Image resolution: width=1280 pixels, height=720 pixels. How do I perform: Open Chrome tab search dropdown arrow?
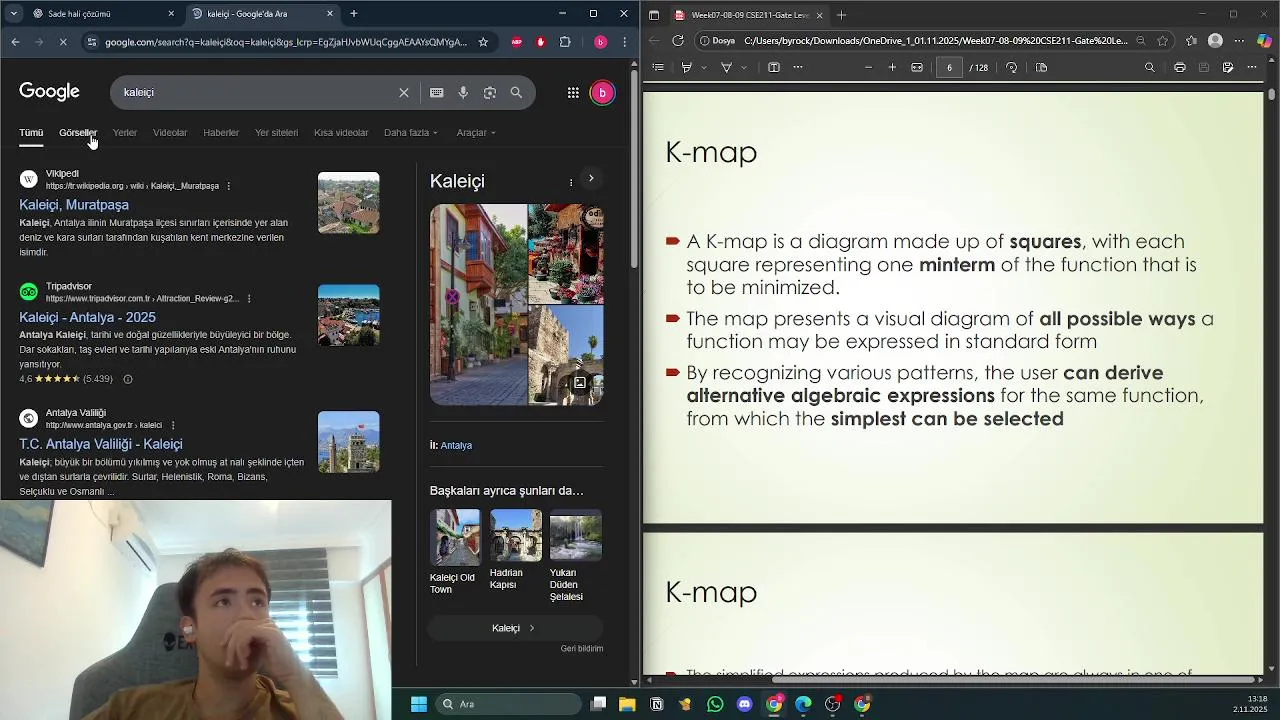tap(13, 14)
